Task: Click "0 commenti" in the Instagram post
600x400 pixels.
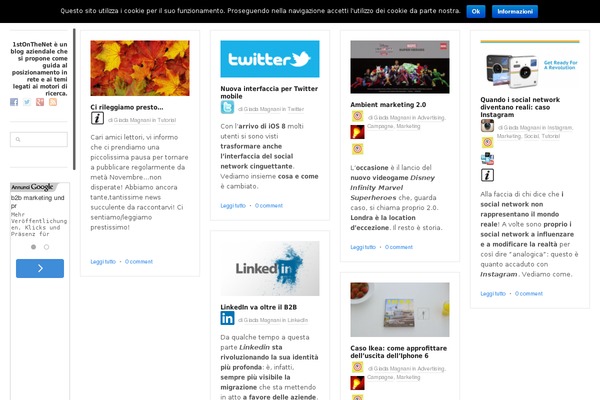Action: coord(528,294)
